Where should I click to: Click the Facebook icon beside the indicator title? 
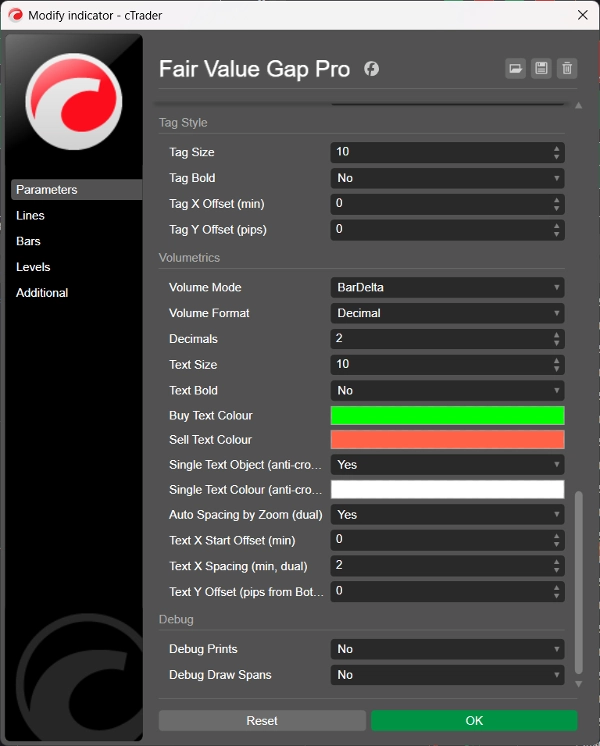371,69
